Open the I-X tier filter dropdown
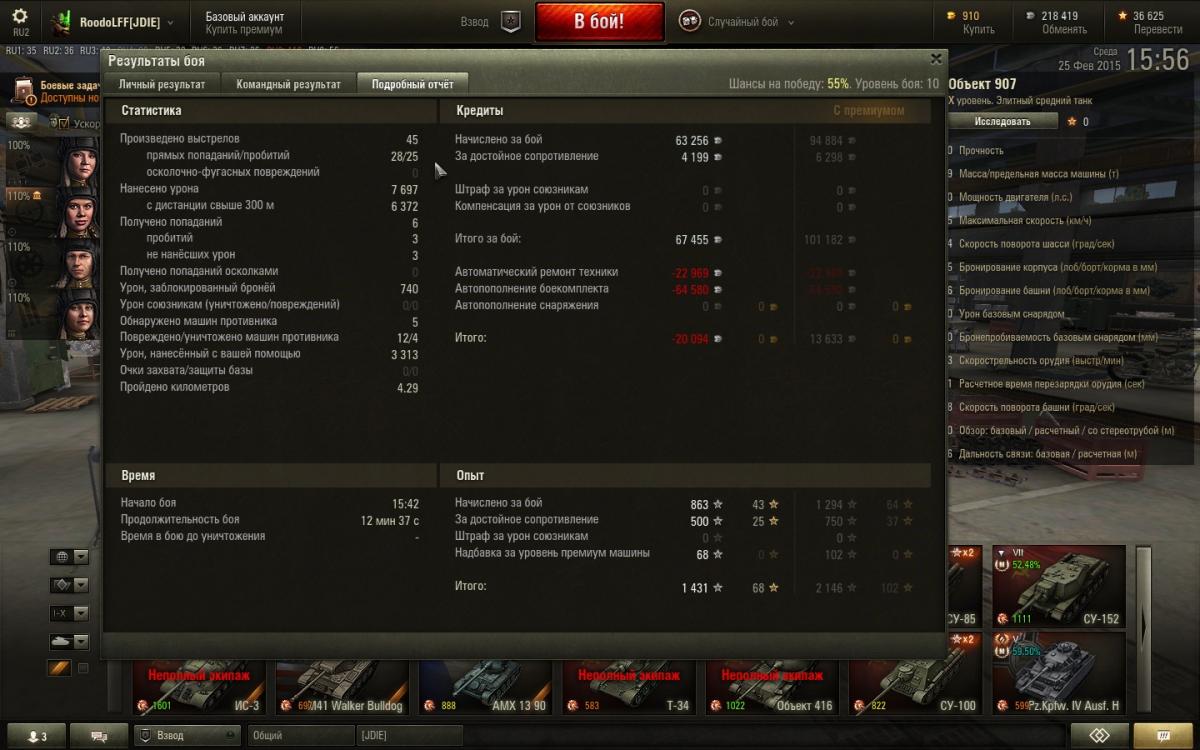 click(70, 613)
